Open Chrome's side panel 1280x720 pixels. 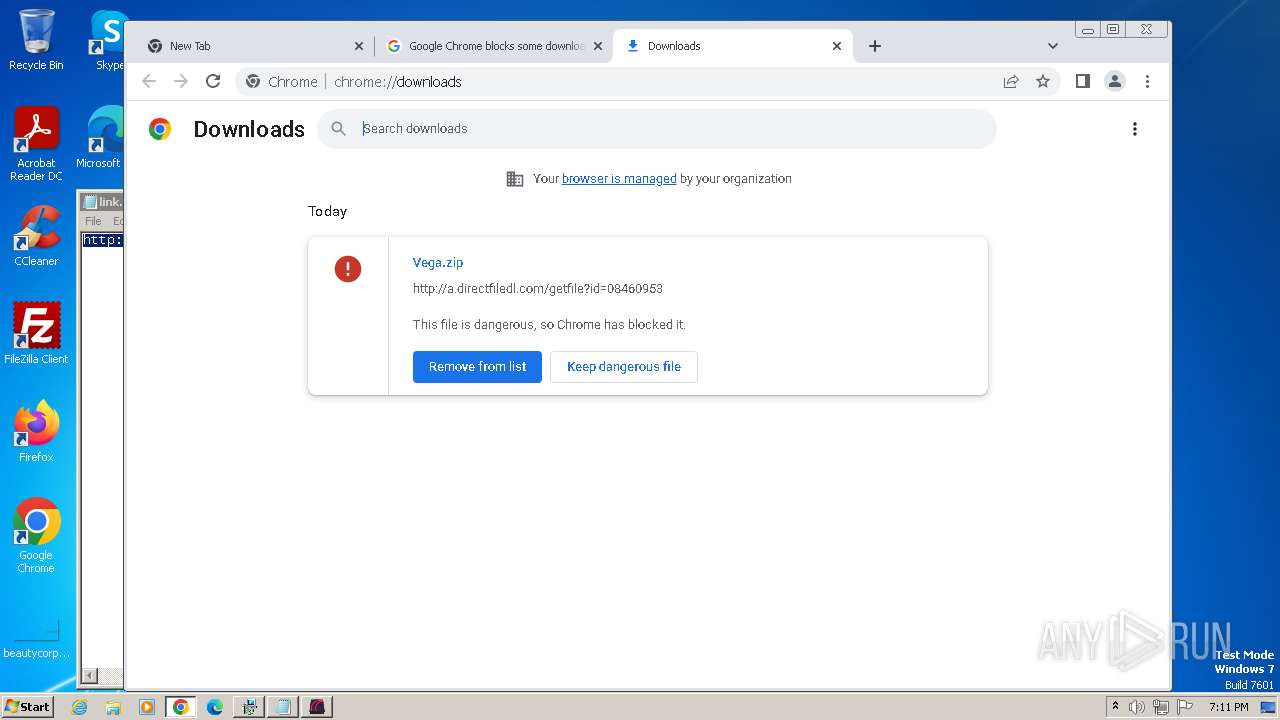(x=1082, y=81)
